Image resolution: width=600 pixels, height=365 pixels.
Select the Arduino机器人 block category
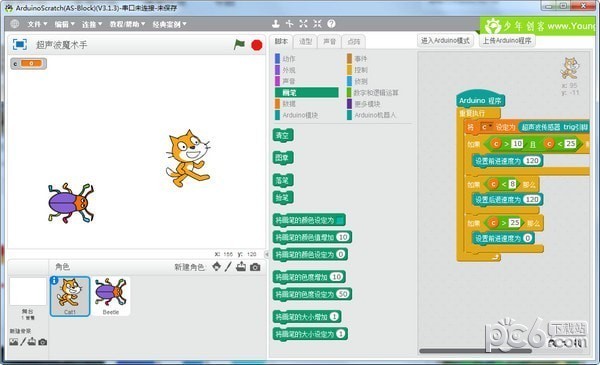click(x=371, y=115)
